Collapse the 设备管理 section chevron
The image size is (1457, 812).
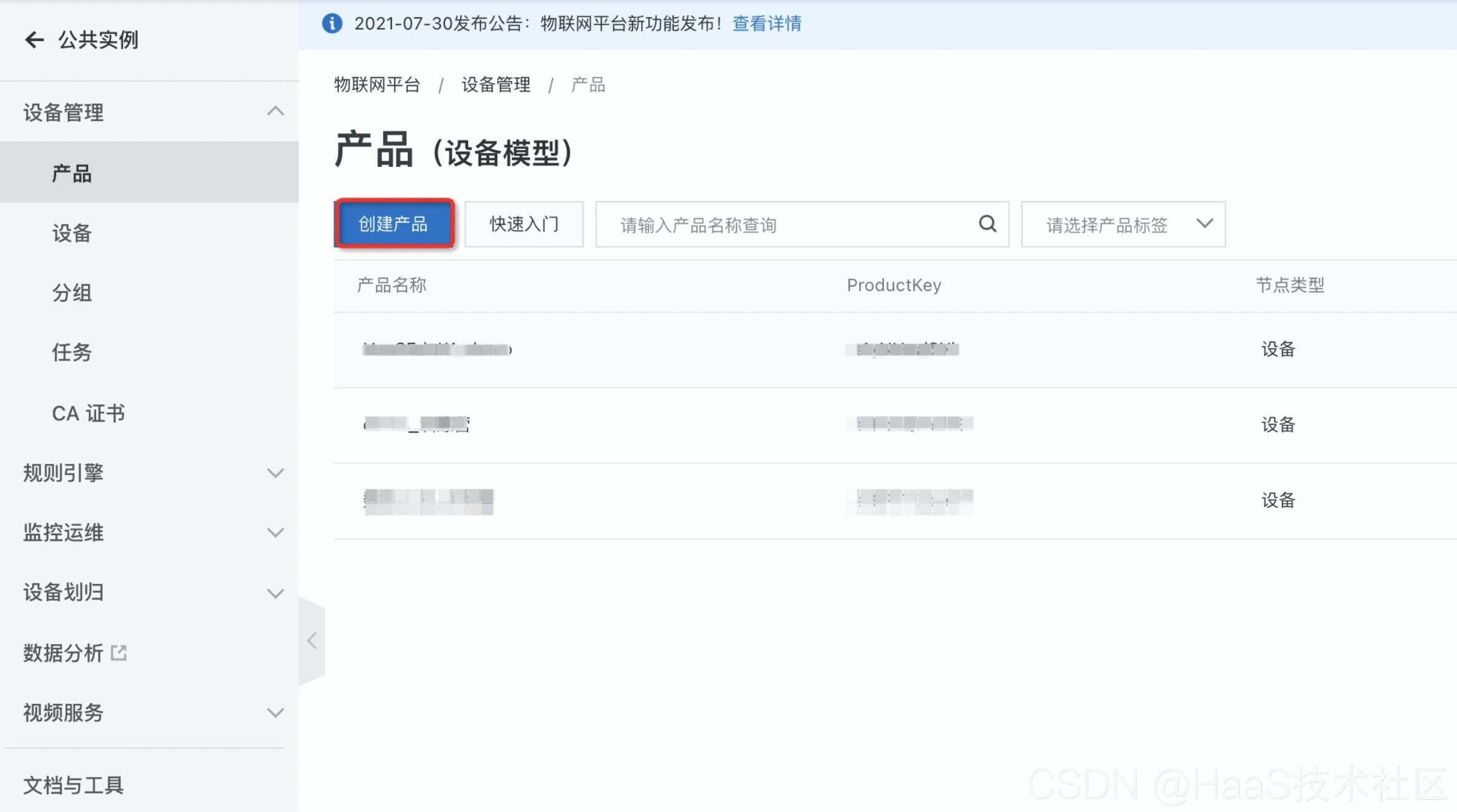pyautogui.click(x=275, y=111)
